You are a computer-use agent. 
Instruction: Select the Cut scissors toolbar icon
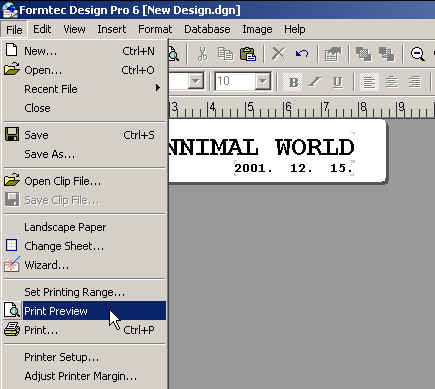click(x=202, y=54)
